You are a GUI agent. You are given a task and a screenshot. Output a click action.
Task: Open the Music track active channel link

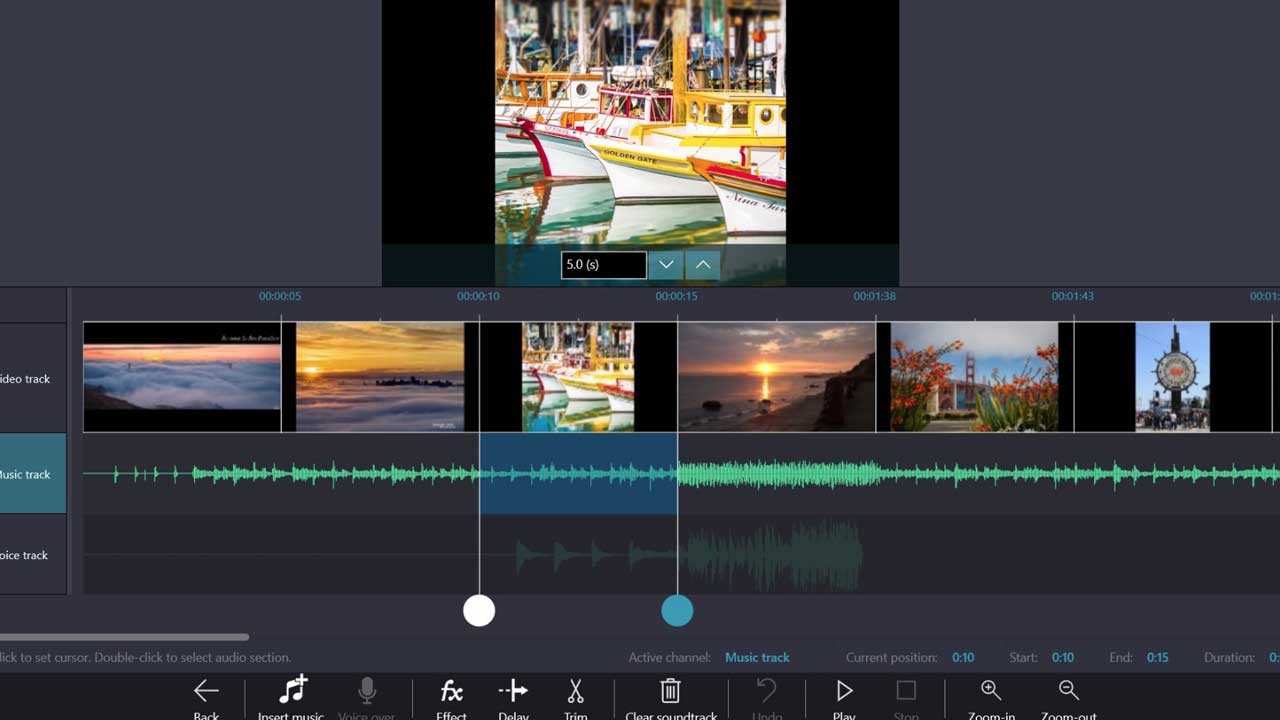coord(757,657)
